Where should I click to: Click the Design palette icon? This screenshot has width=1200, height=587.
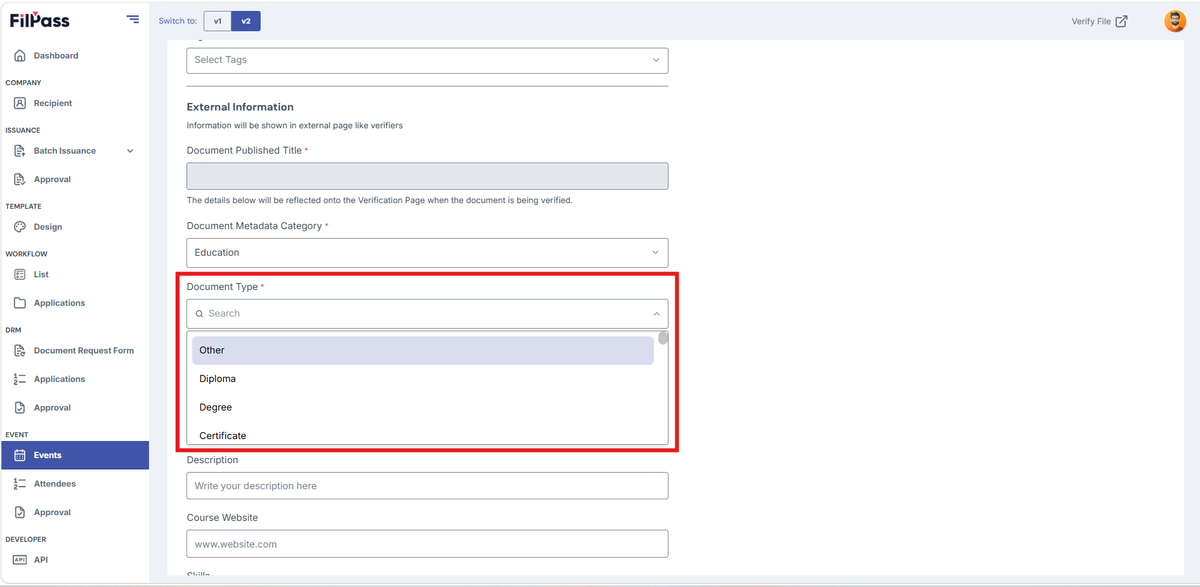(20, 227)
